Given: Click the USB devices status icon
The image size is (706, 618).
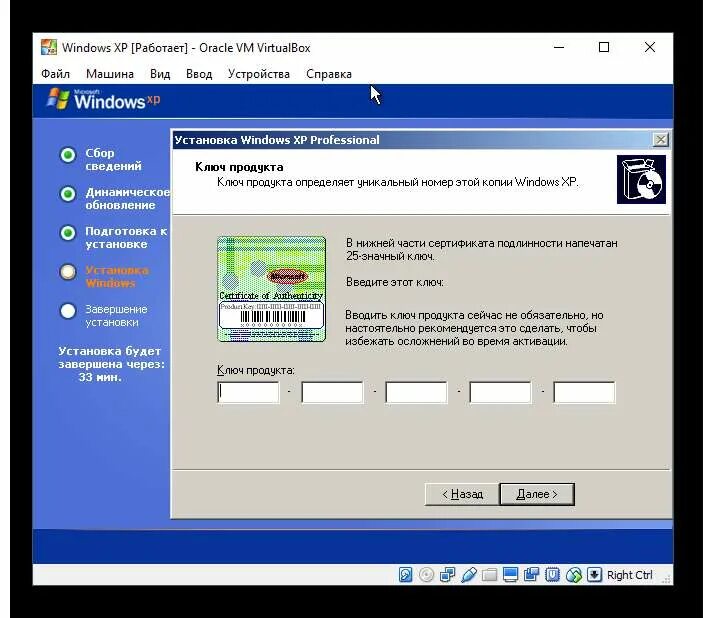Looking at the screenshot, I should click(469, 575).
